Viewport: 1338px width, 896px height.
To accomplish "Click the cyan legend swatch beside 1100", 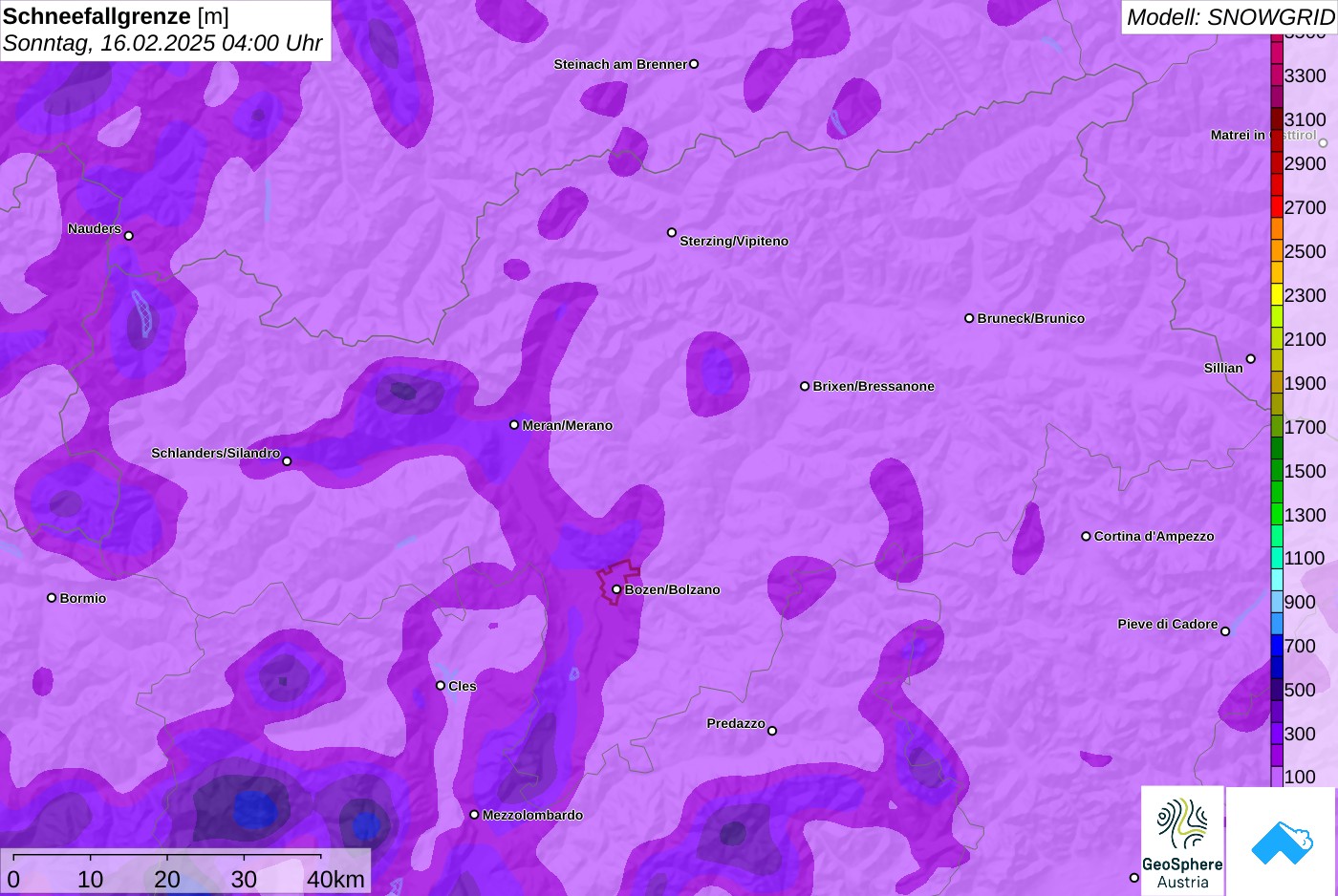I will coord(1277,558).
